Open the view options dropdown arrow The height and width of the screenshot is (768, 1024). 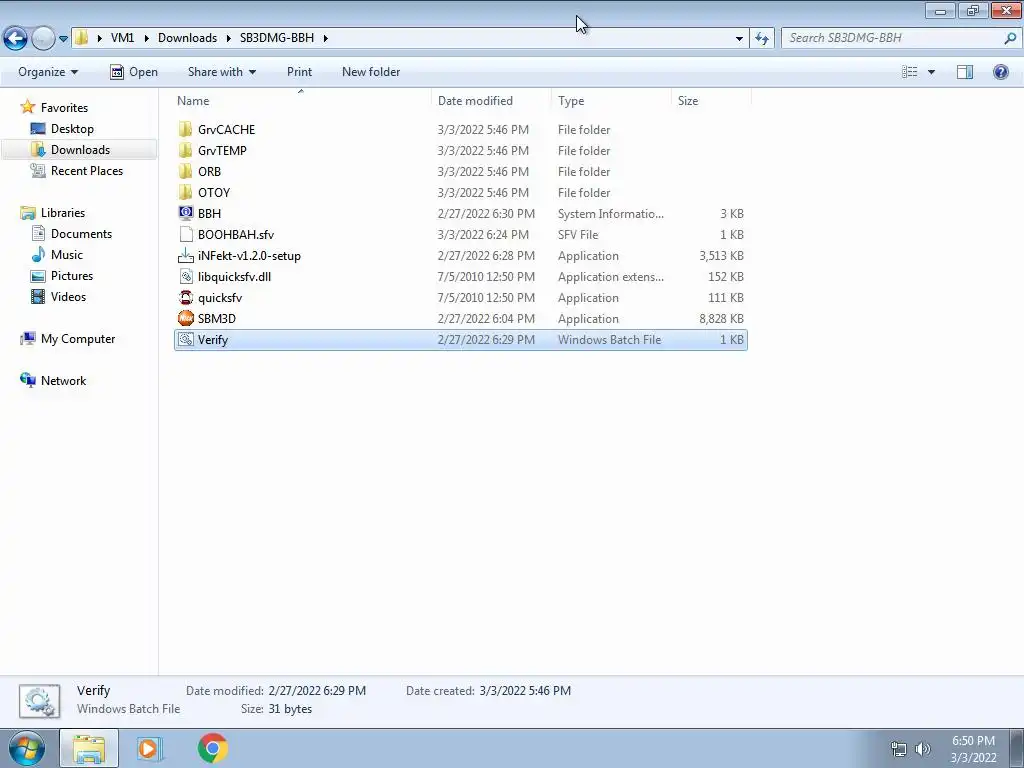coord(931,72)
